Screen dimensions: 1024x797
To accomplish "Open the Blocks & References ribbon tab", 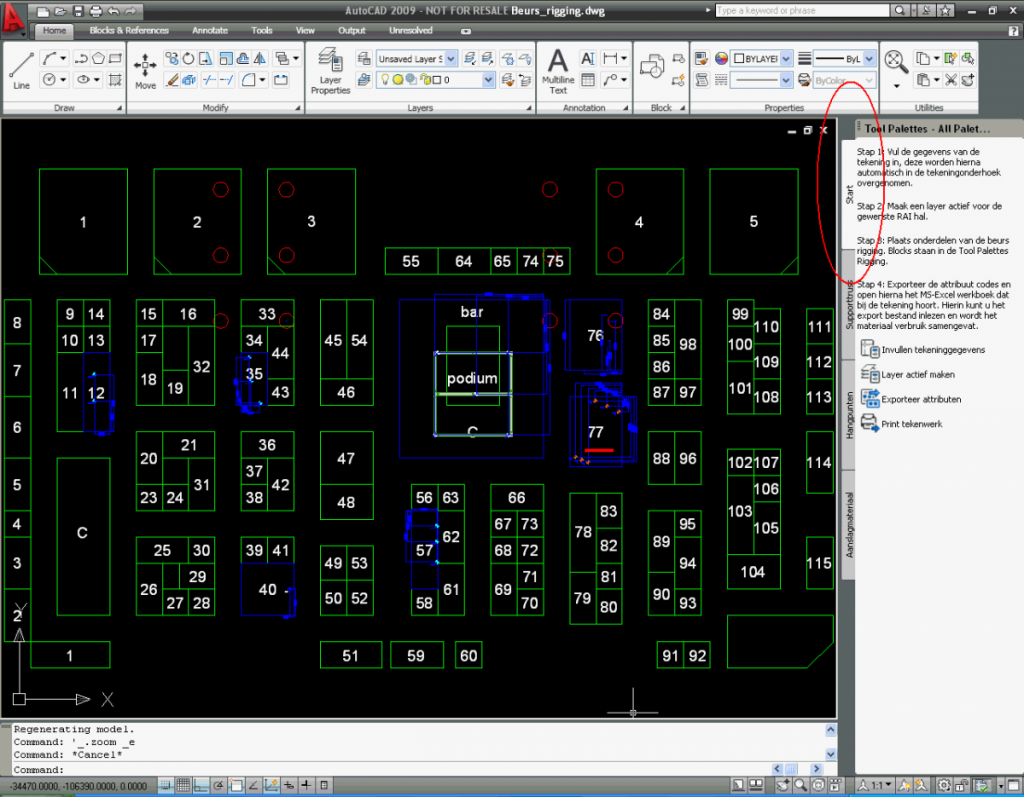I will [x=128, y=30].
